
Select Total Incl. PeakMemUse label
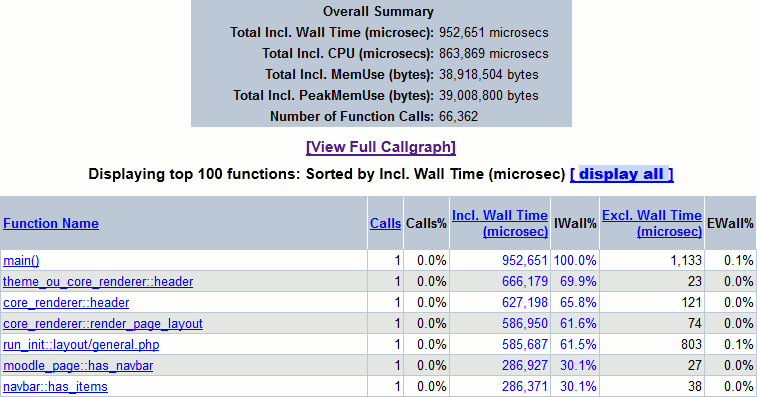pos(334,96)
